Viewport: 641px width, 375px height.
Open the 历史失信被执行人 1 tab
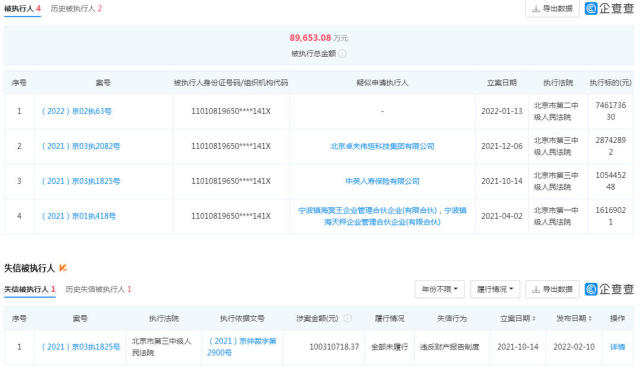point(99,289)
